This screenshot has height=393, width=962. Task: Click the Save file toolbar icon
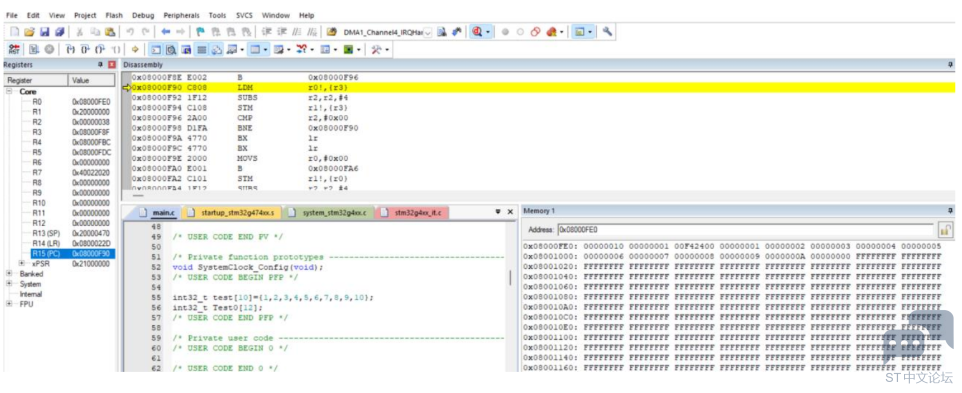point(44,32)
